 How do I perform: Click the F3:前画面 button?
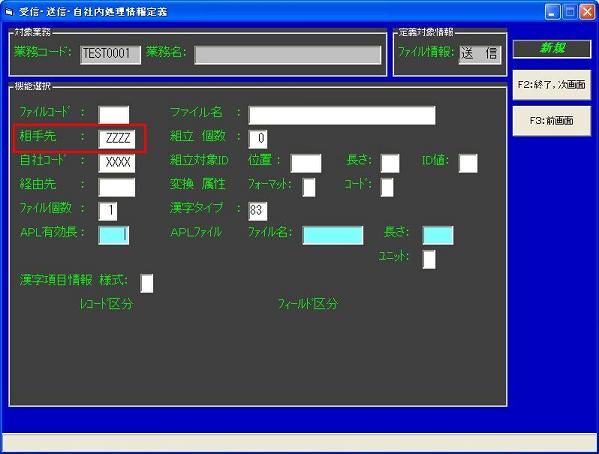pos(552,121)
